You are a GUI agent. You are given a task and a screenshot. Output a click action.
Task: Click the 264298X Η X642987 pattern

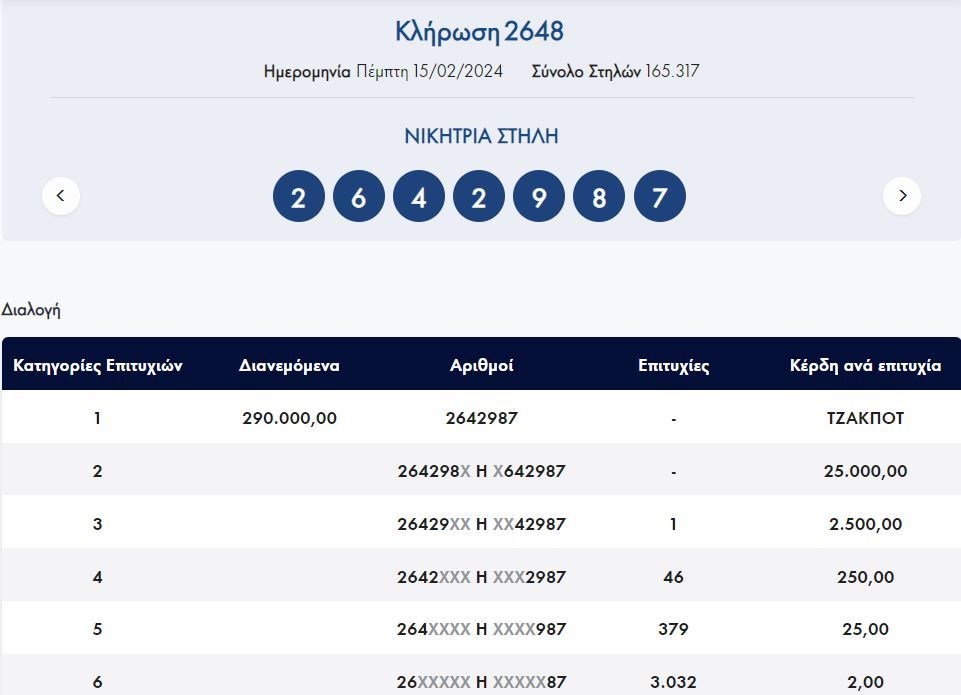point(482,471)
